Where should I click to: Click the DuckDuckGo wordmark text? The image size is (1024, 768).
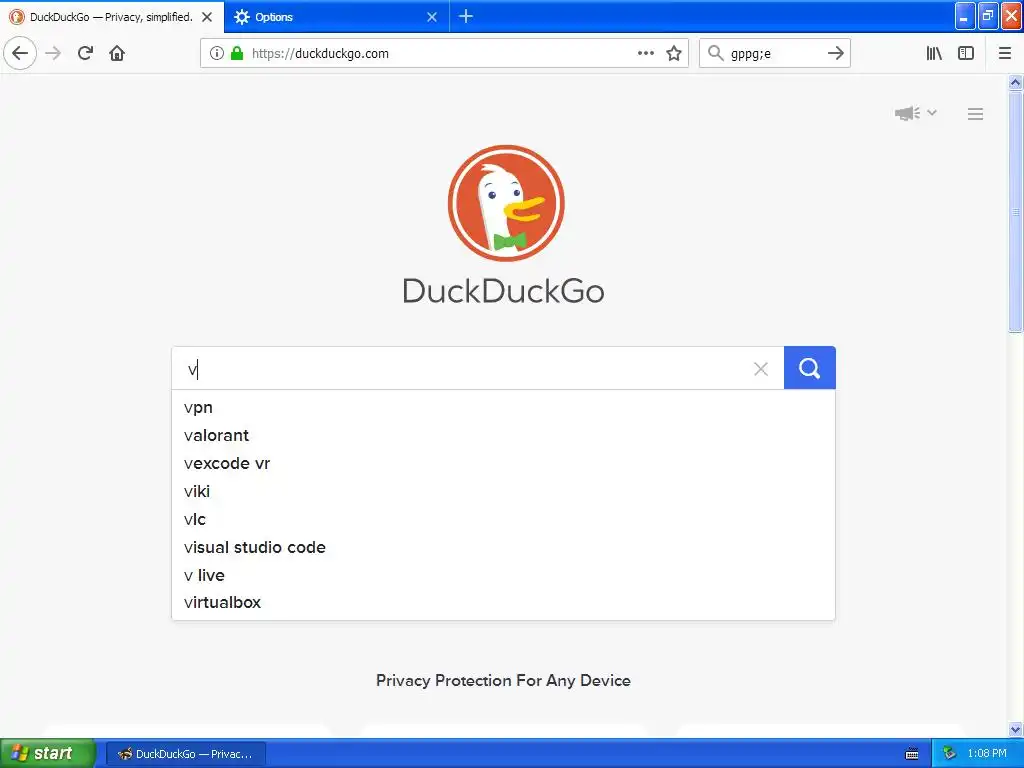click(504, 291)
